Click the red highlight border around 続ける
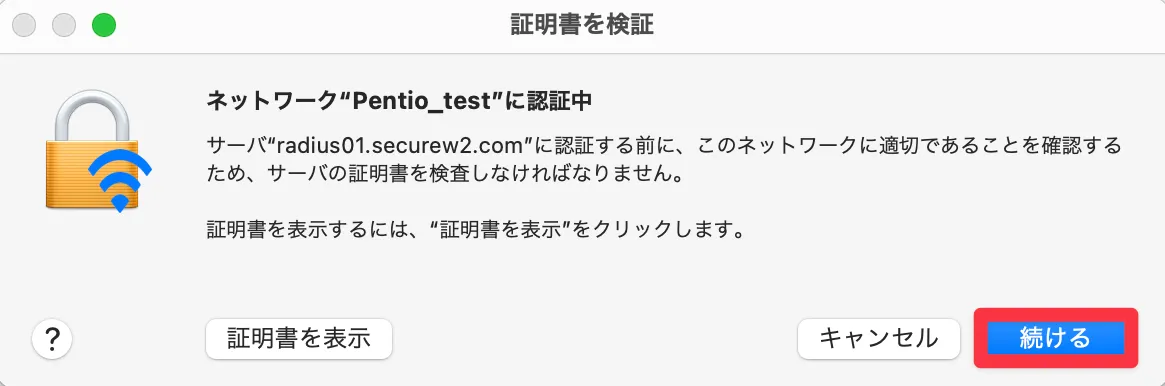This screenshot has width=1165, height=386. coord(1056,338)
